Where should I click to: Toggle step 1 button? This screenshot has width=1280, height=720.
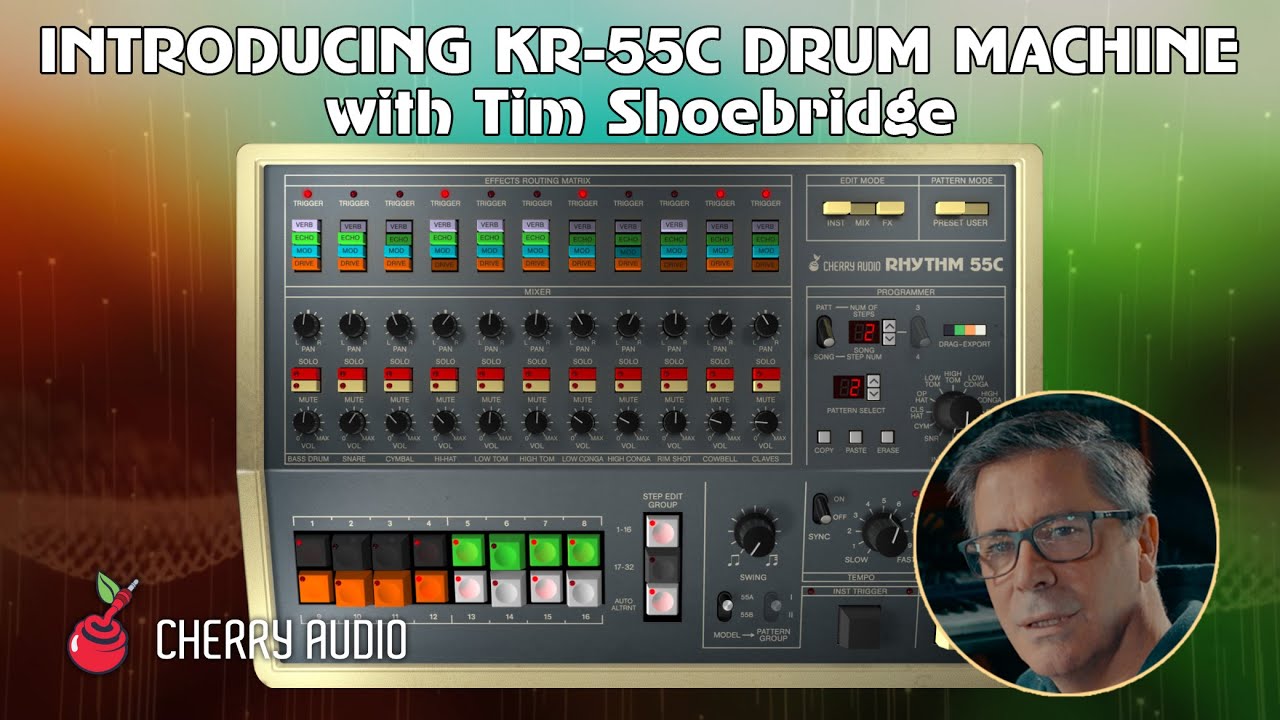(x=312, y=550)
